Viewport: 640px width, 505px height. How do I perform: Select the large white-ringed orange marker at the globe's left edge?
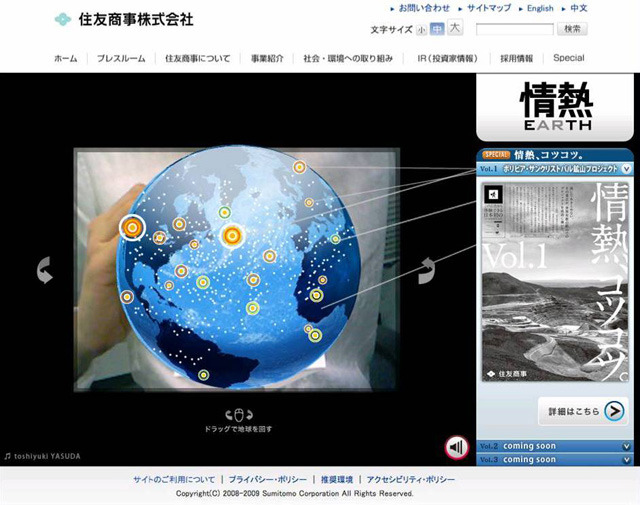click(132, 227)
